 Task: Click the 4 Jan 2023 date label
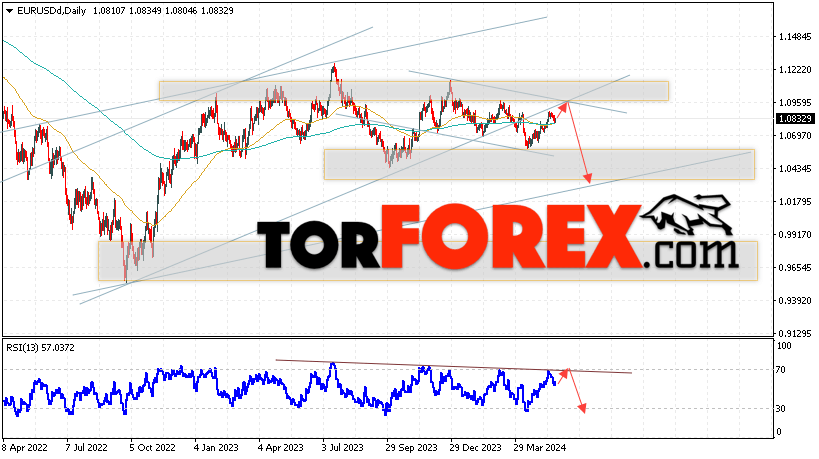point(216,448)
